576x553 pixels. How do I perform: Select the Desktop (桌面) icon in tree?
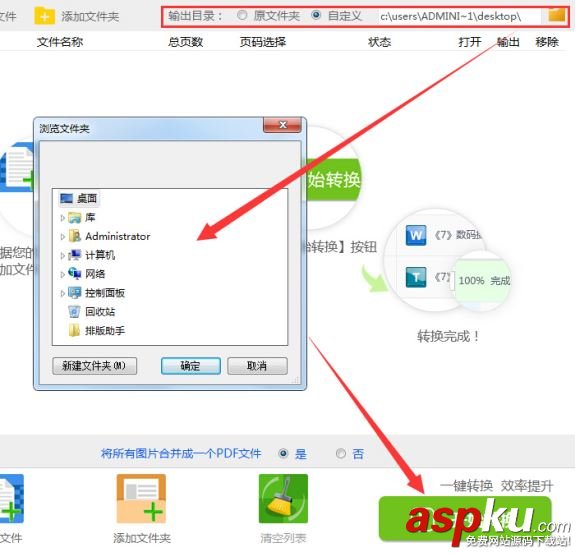(66, 199)
